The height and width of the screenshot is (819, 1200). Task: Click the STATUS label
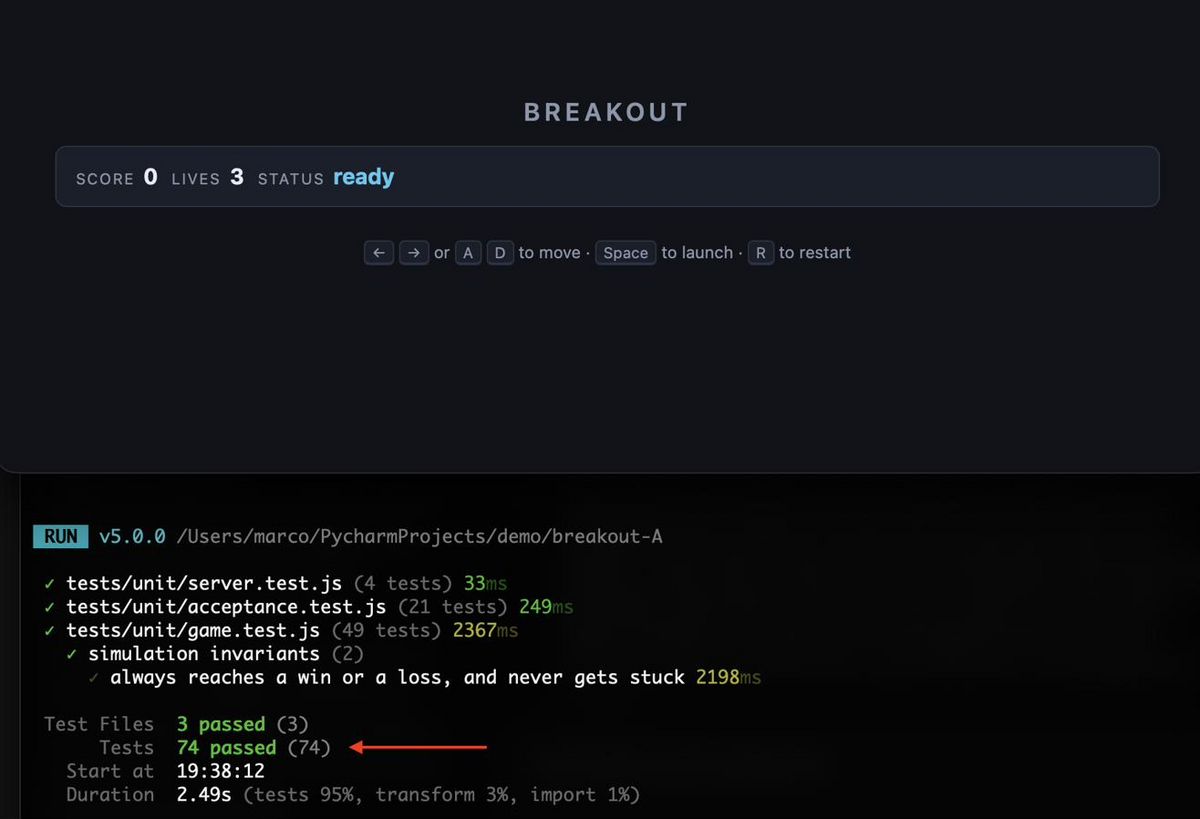(291, 179)
